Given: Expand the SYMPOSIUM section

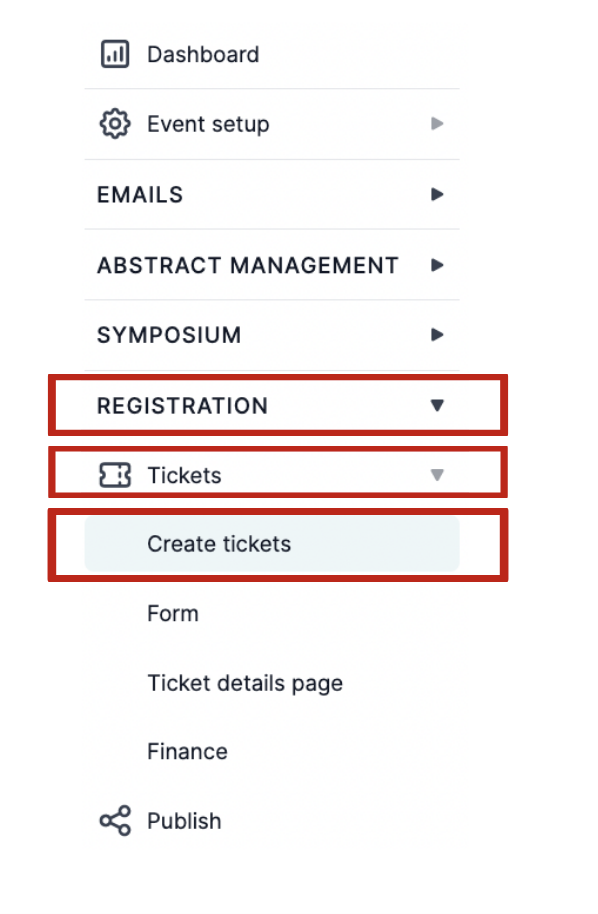Looking at the screenshot, I should tap(436, 335).
